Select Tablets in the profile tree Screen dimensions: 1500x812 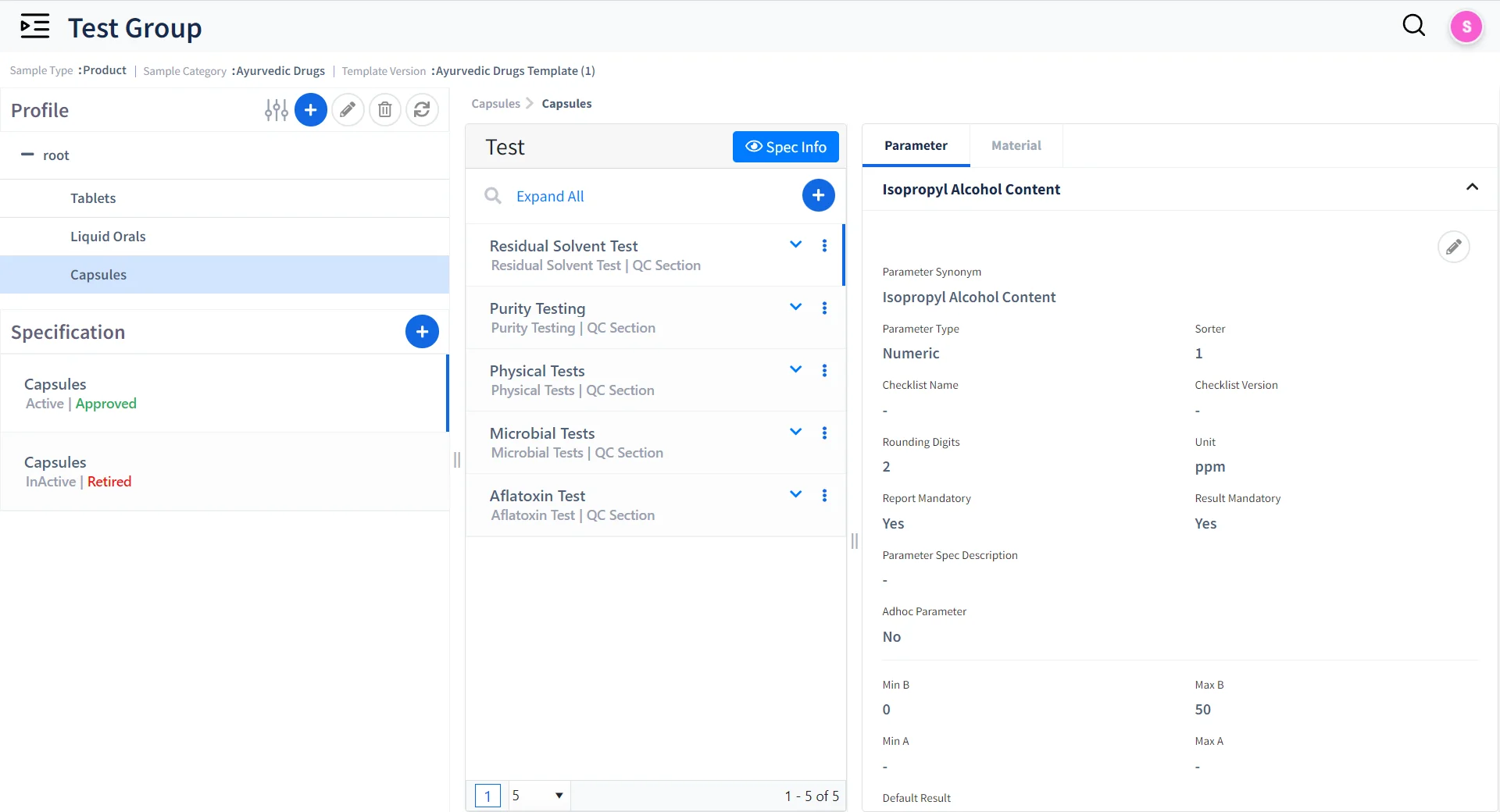225,198
